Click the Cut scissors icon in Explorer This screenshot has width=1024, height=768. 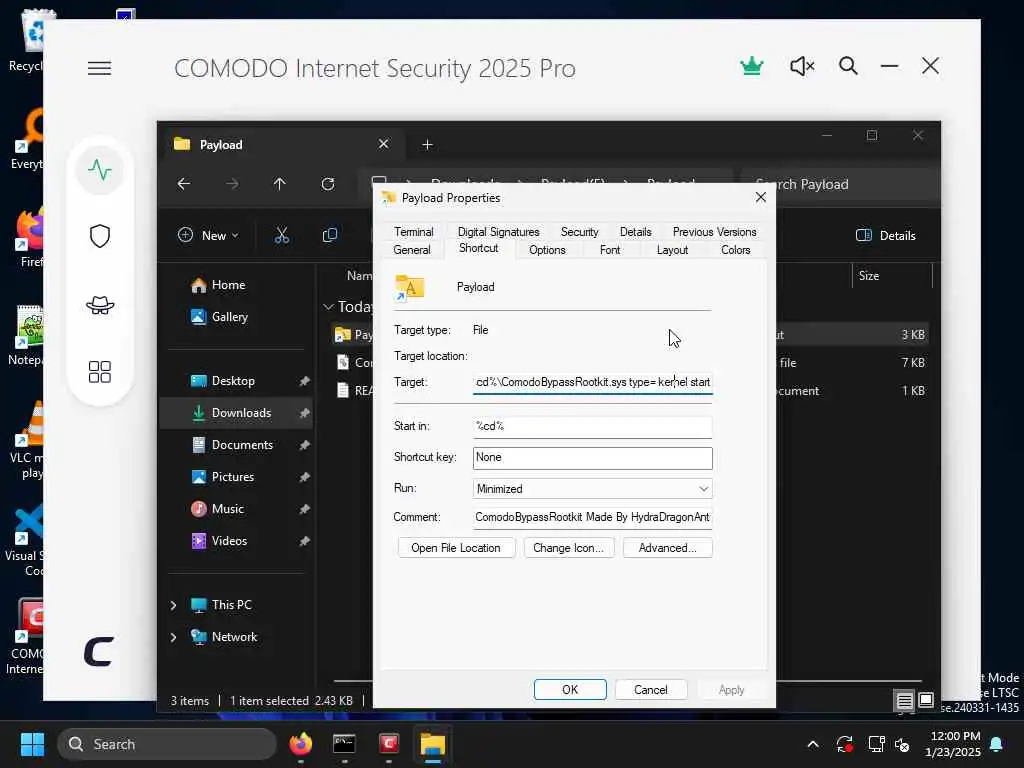pos(281,235)
